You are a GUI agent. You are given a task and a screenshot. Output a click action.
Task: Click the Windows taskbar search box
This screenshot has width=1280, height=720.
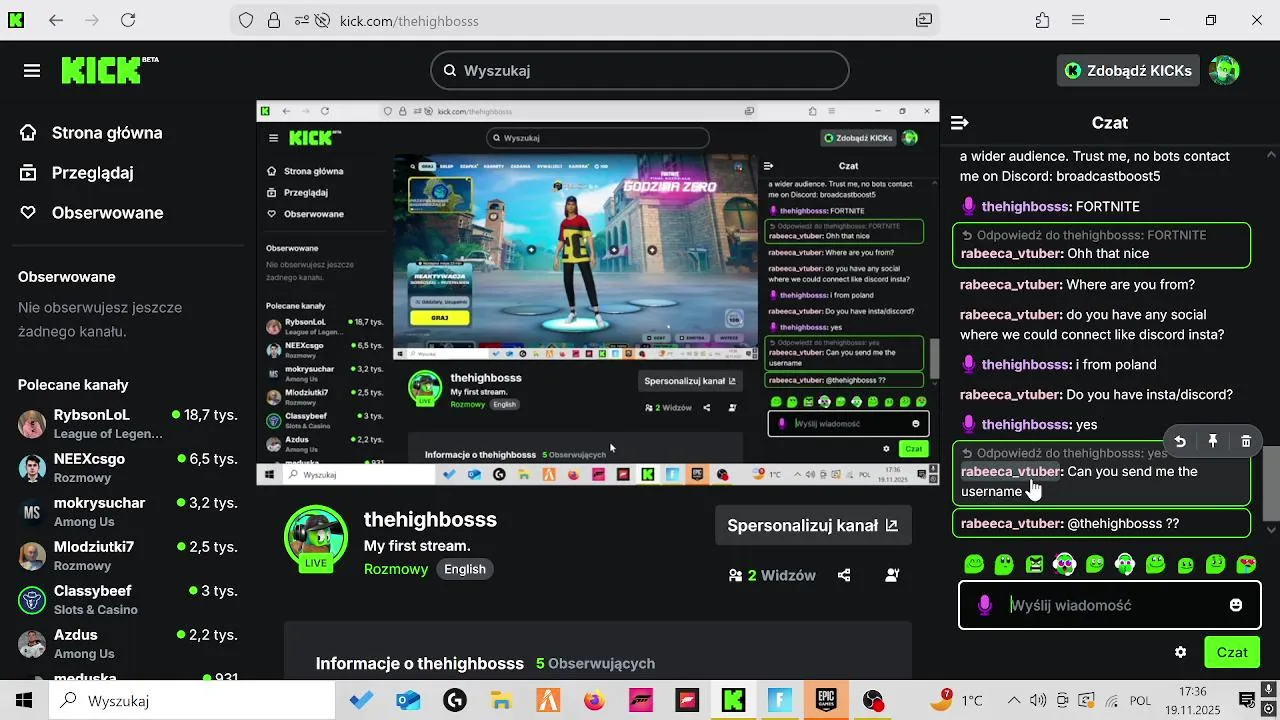point(191,700)
